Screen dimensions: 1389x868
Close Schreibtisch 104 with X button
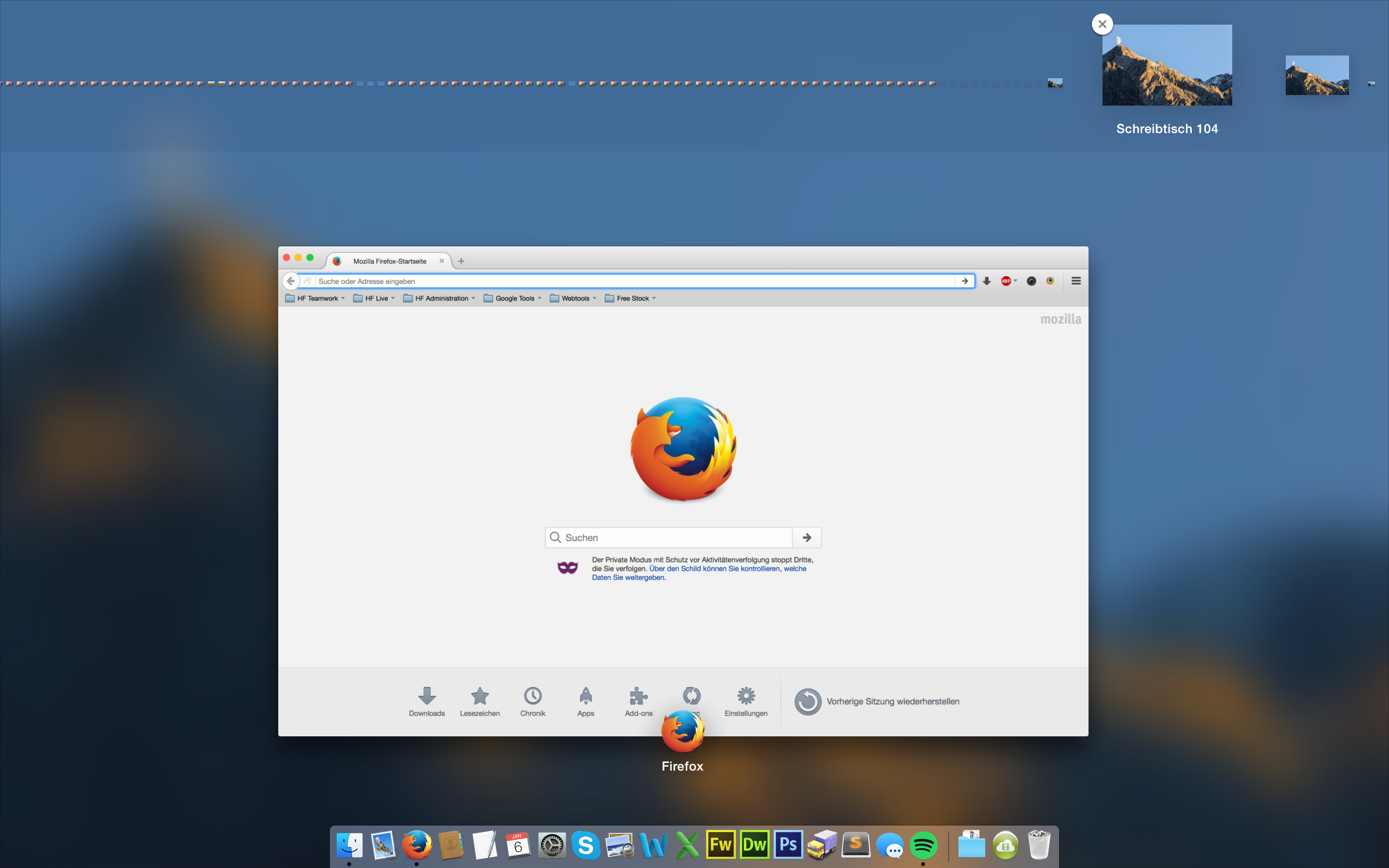tap(1102, 24)
